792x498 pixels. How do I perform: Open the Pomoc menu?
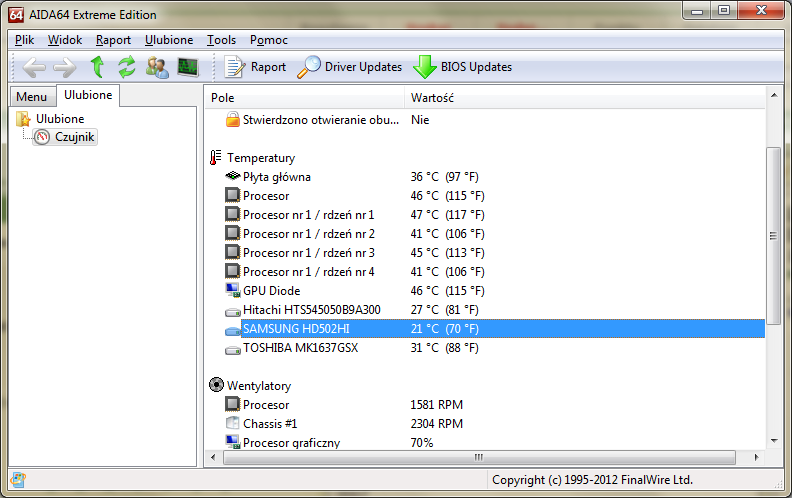pos(269,40)
